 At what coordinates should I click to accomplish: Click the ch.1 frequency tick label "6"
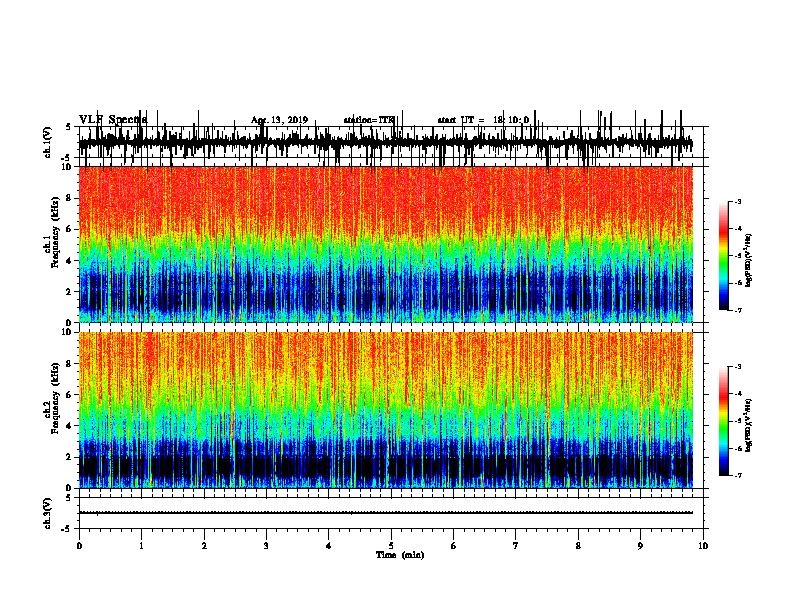pyautogui.click(x=70, y=229)
